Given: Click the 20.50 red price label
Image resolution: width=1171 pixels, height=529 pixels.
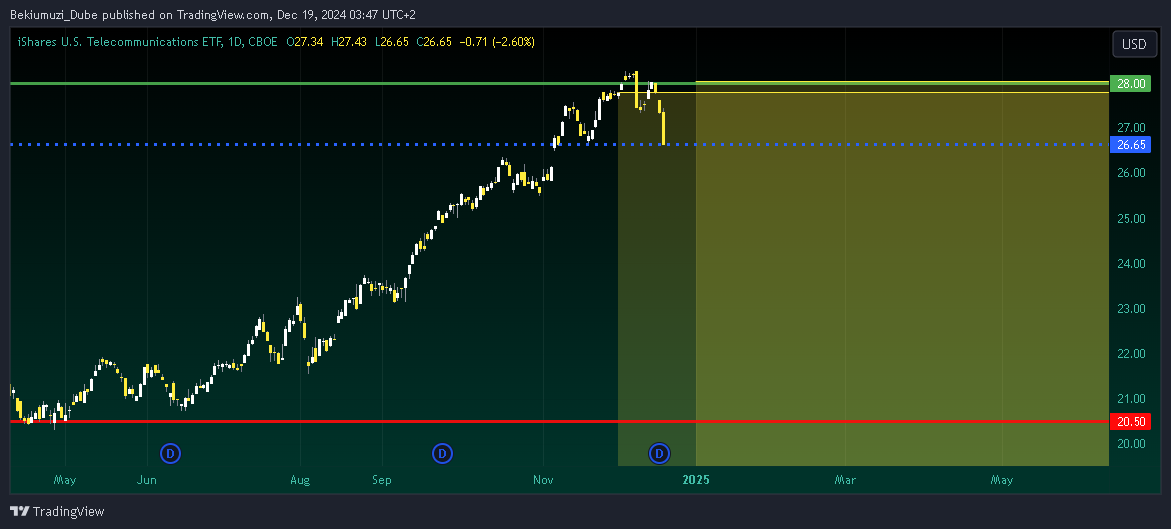Looking at the screenshot, I should coord(1131,421).
